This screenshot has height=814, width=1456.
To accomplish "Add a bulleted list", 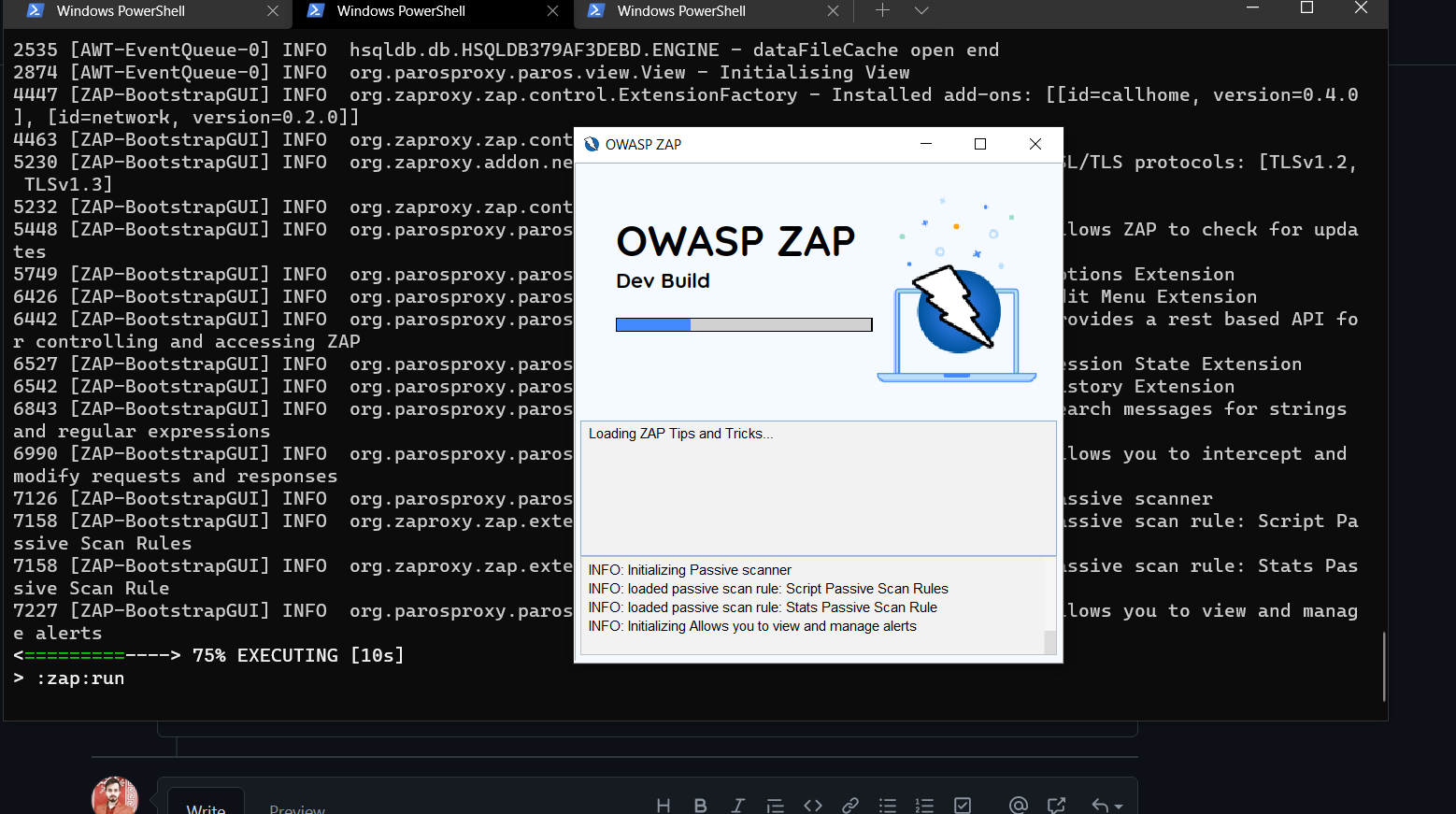I will pos(887,805).
